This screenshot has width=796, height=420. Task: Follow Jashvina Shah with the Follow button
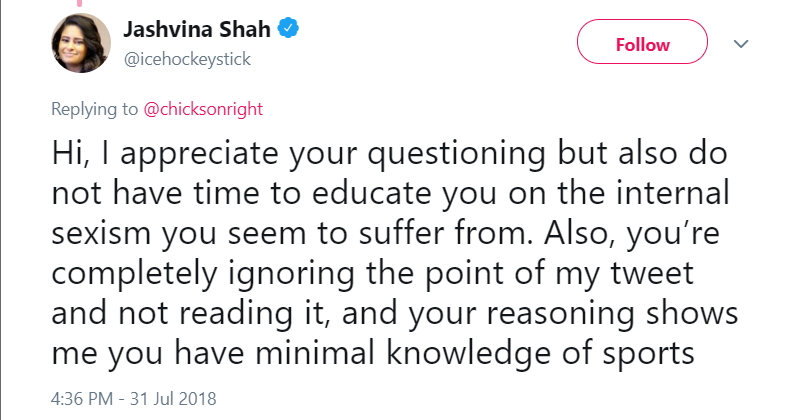pos(642,42)
